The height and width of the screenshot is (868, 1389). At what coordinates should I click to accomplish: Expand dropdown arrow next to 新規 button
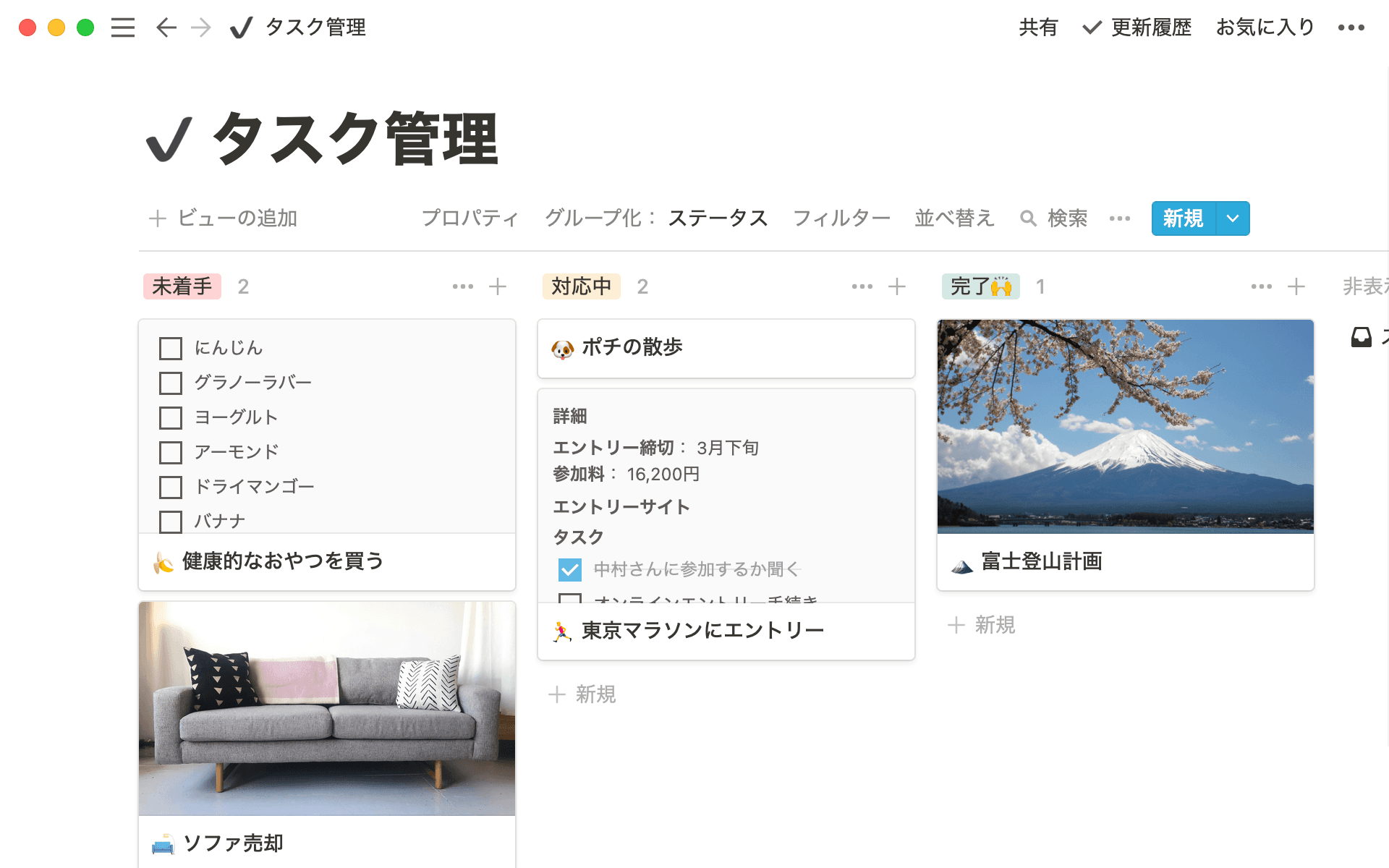coord(1233,218)
